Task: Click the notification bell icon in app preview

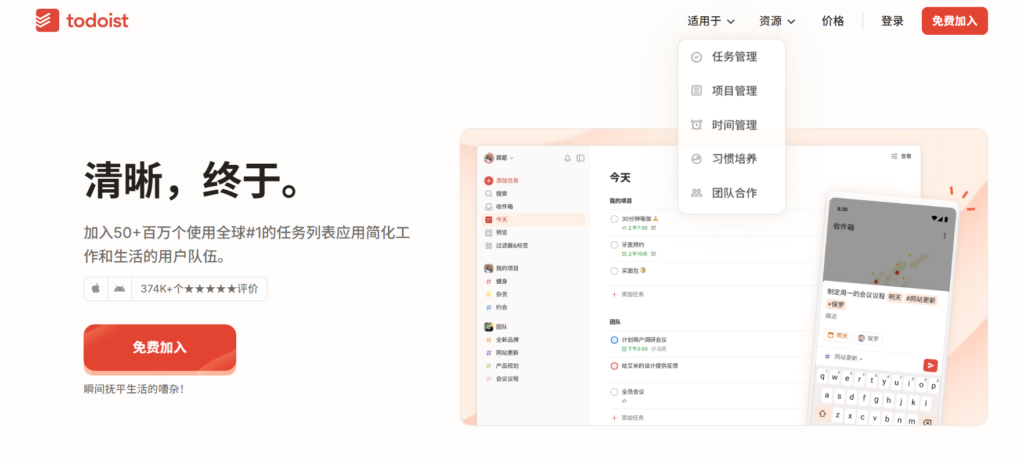Action: pos(567,158)
